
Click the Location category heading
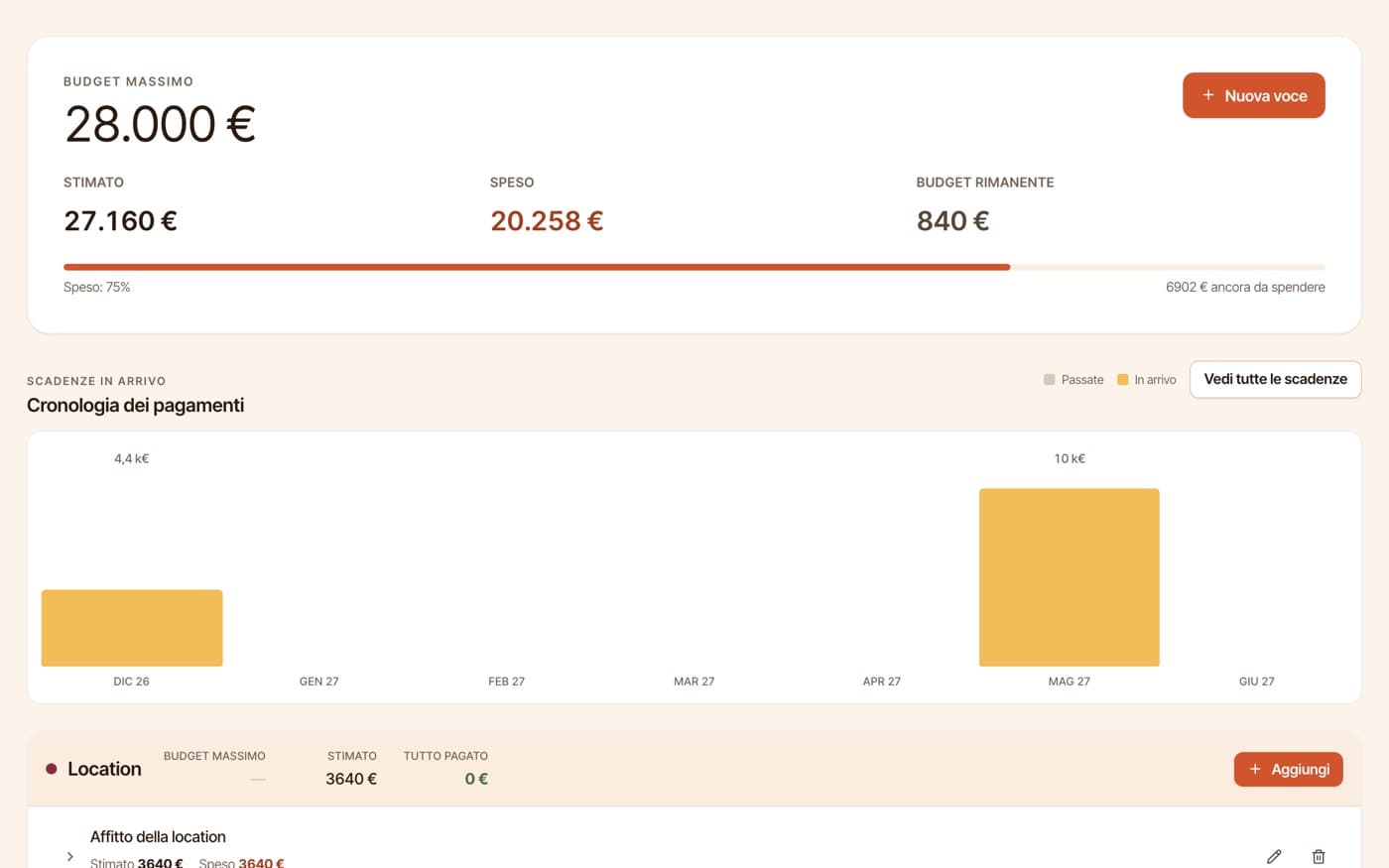coord(104,769)
